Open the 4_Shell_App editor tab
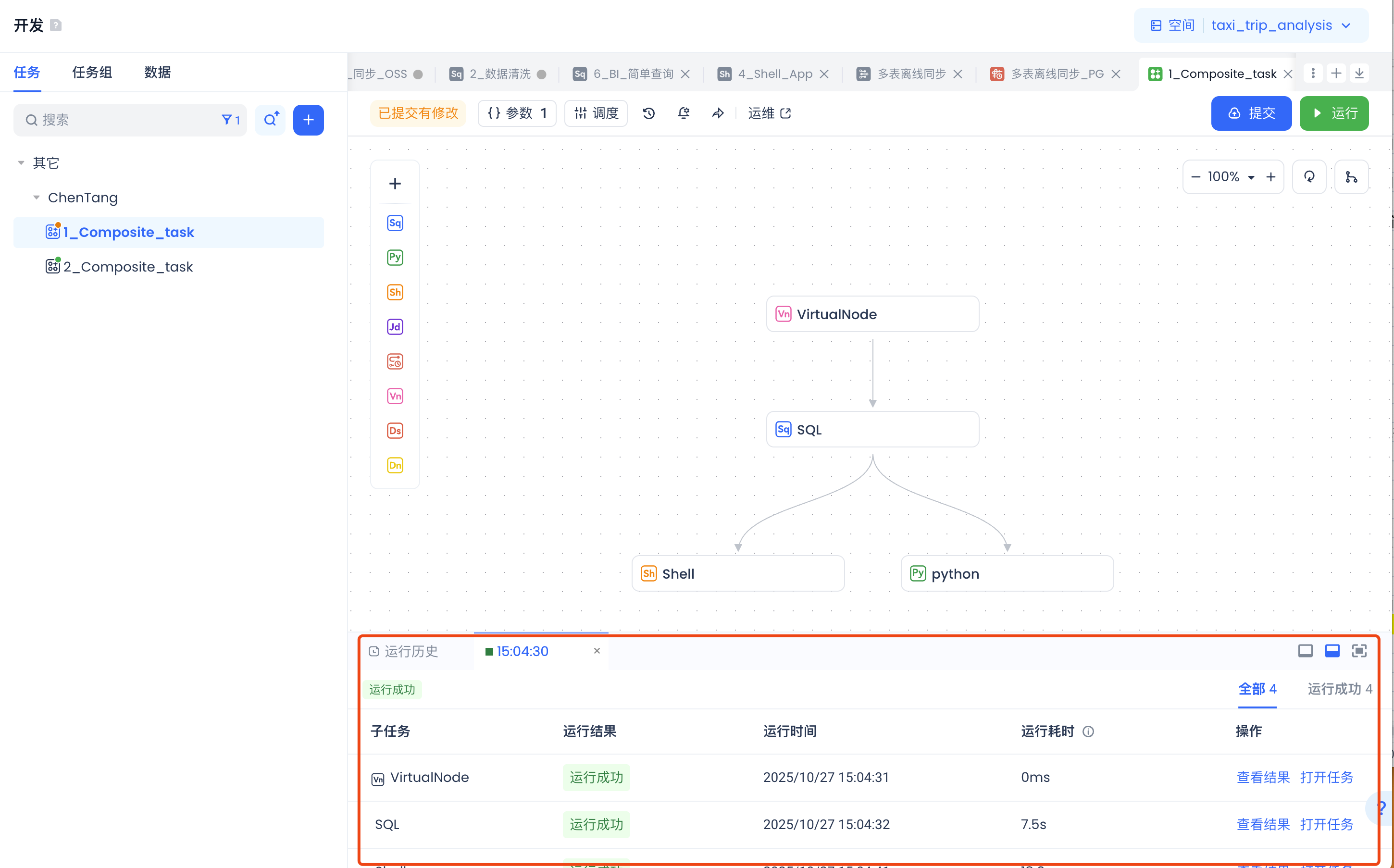 pos(774,74)
